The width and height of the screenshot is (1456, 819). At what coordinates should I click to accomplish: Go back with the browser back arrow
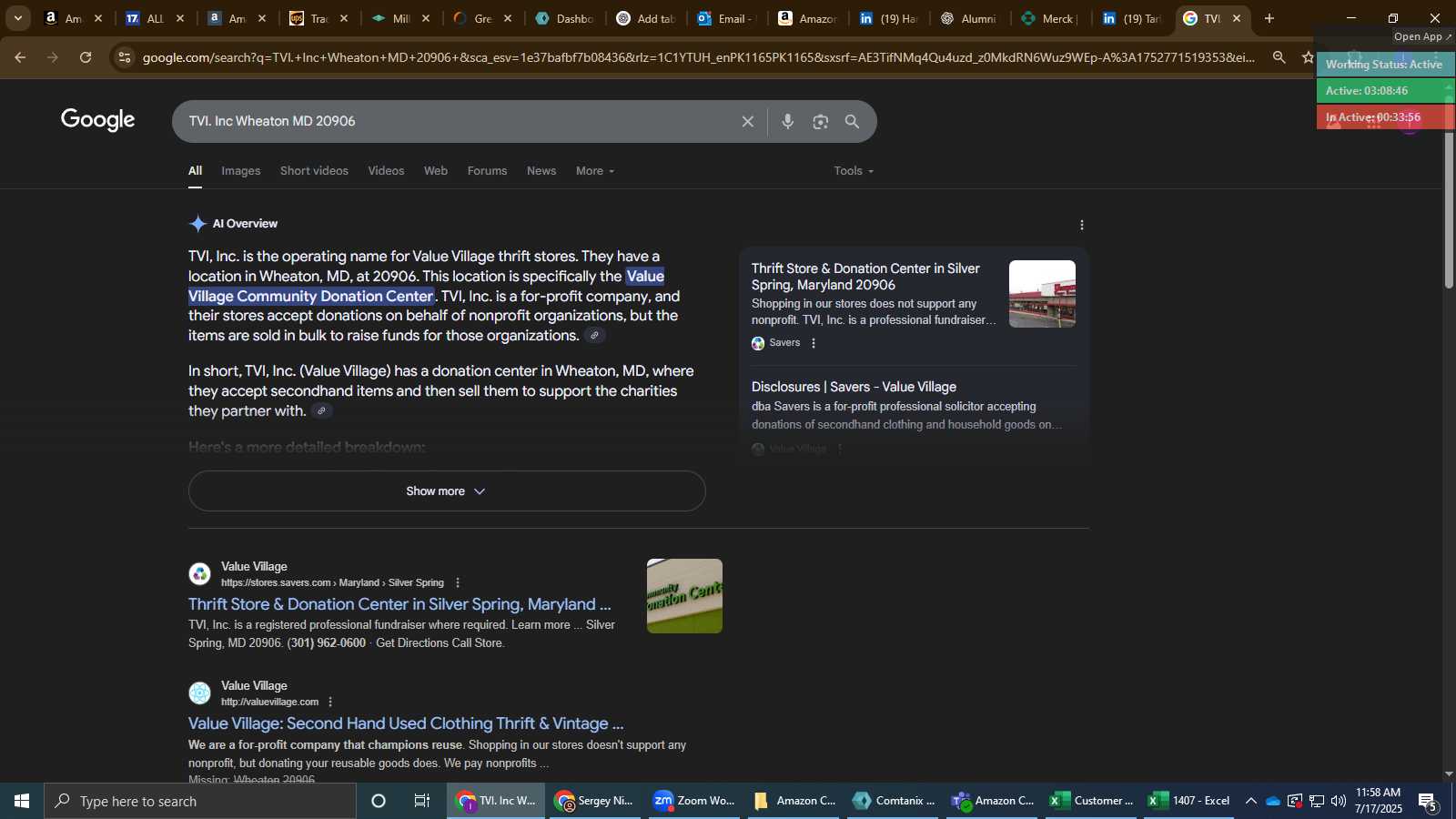point(20,57)
